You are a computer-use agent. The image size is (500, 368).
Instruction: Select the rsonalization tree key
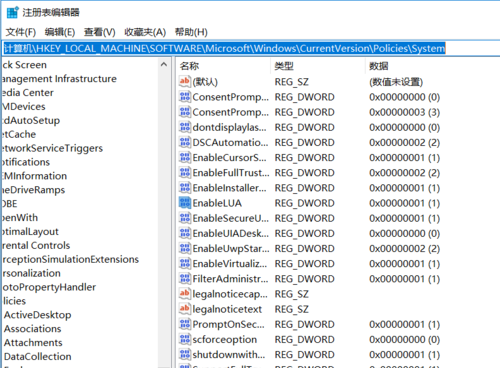[31, 273]
